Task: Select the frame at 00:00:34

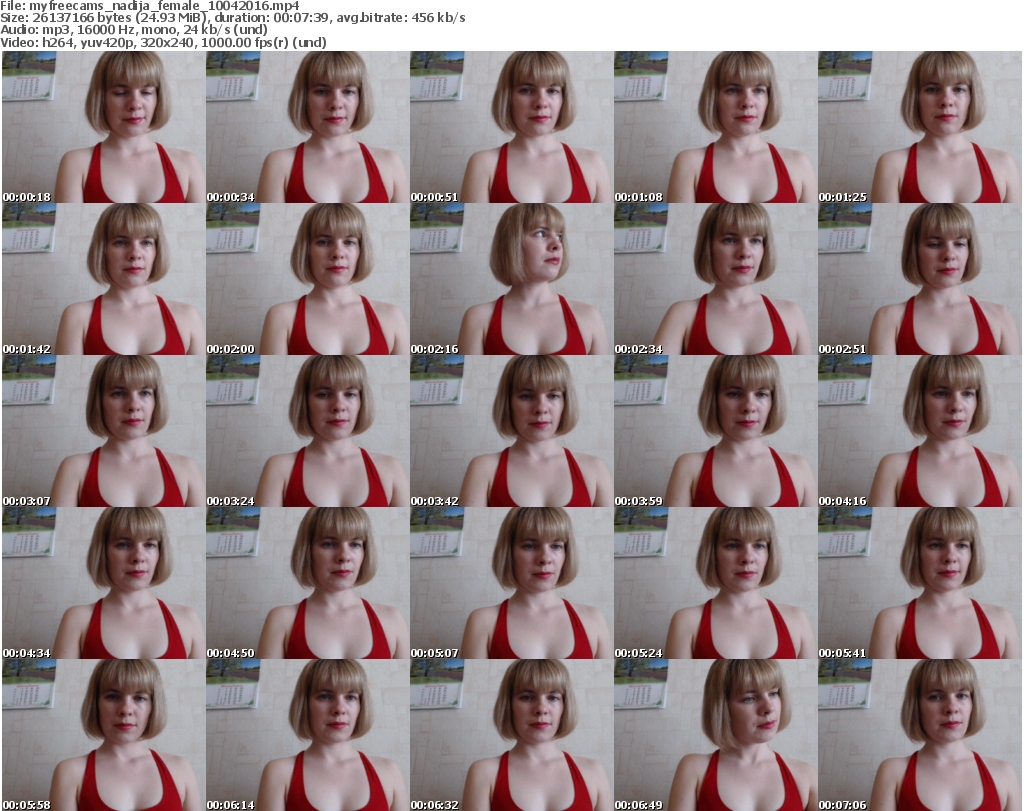Action: click(x=307, y=127)
